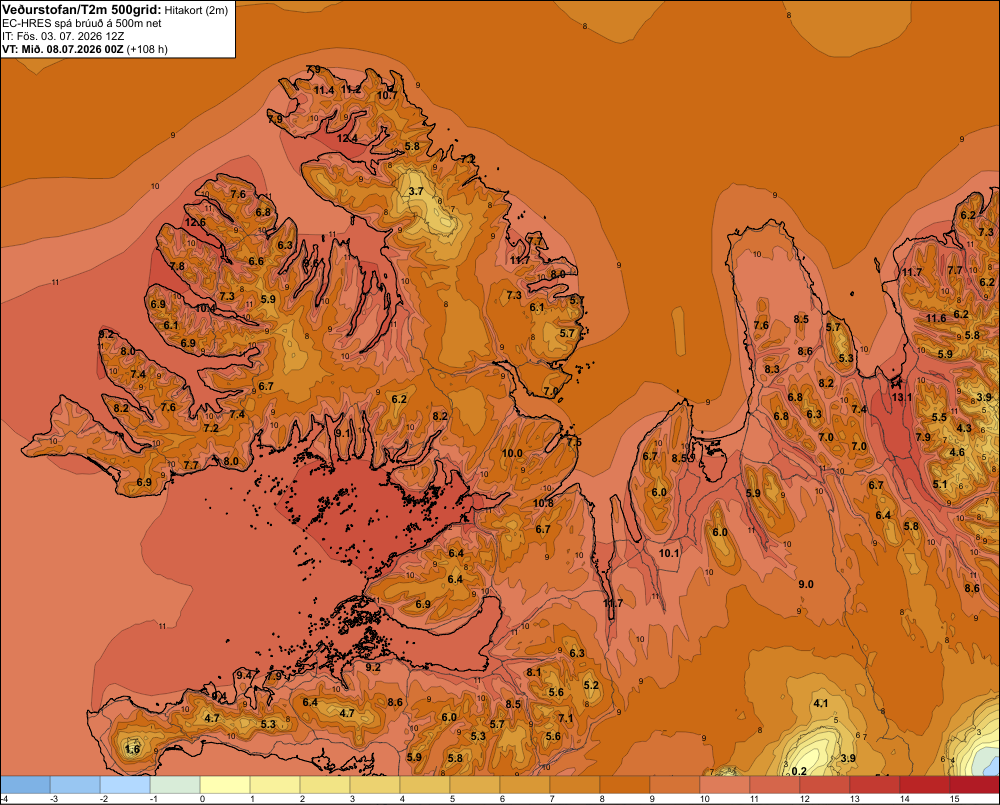The height and width of the screenshot is (805, 1000).
Task: Click the 11.4 temperature label
Action: click(324, 91)
